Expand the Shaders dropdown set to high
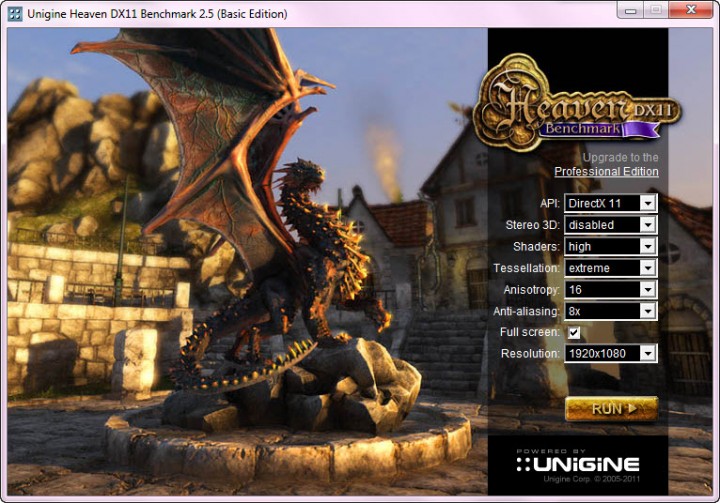720x503 pixels. 611,246
